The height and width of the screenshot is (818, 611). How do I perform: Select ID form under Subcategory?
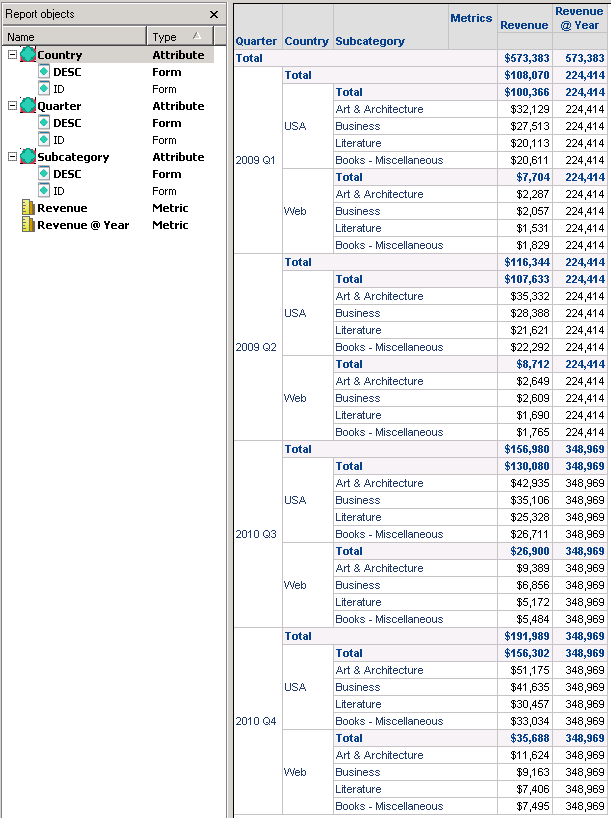point(59,191)
